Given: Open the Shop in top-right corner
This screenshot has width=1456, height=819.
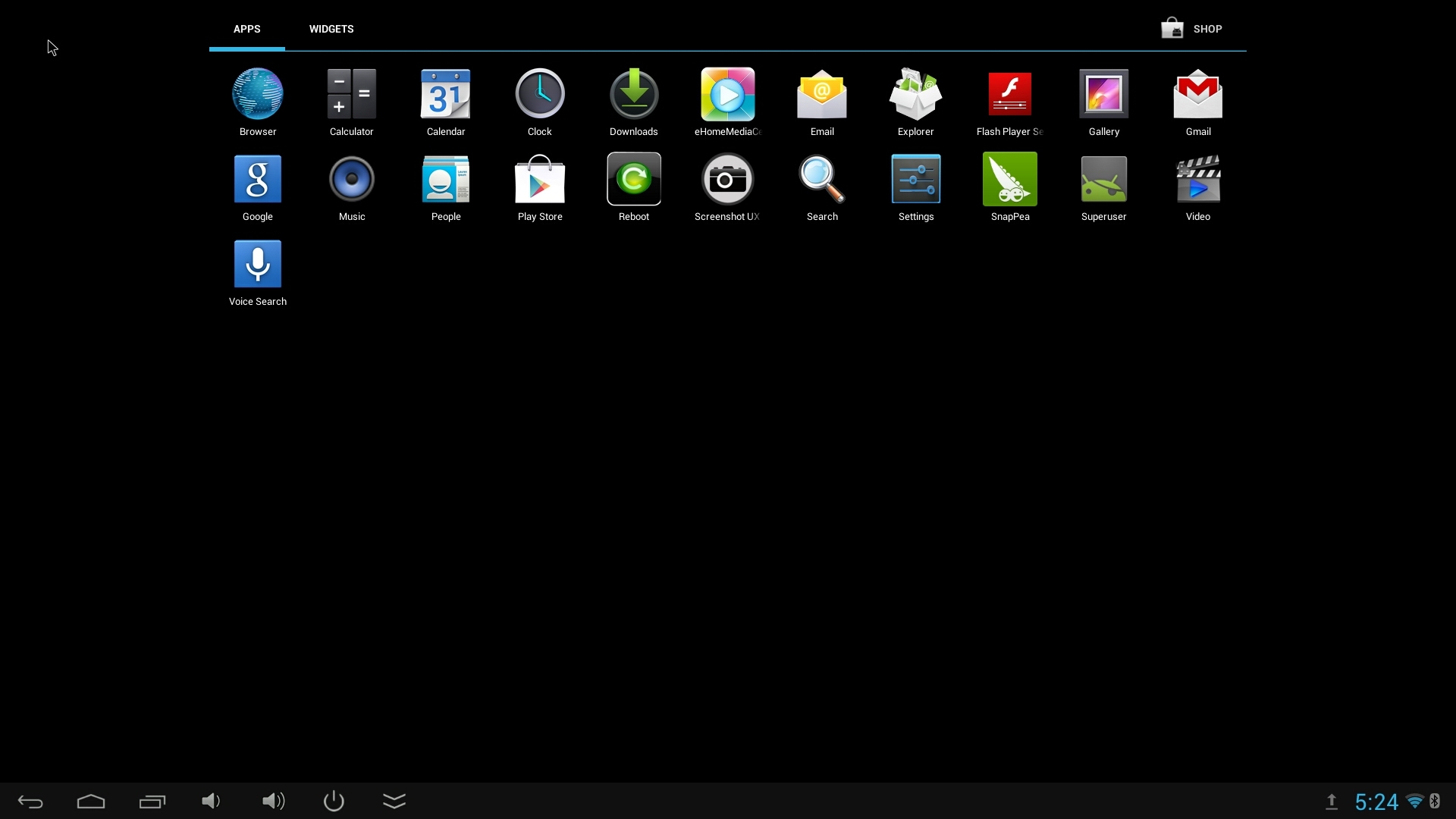Looking at the screenshot, I should (x=1192, y=28).
